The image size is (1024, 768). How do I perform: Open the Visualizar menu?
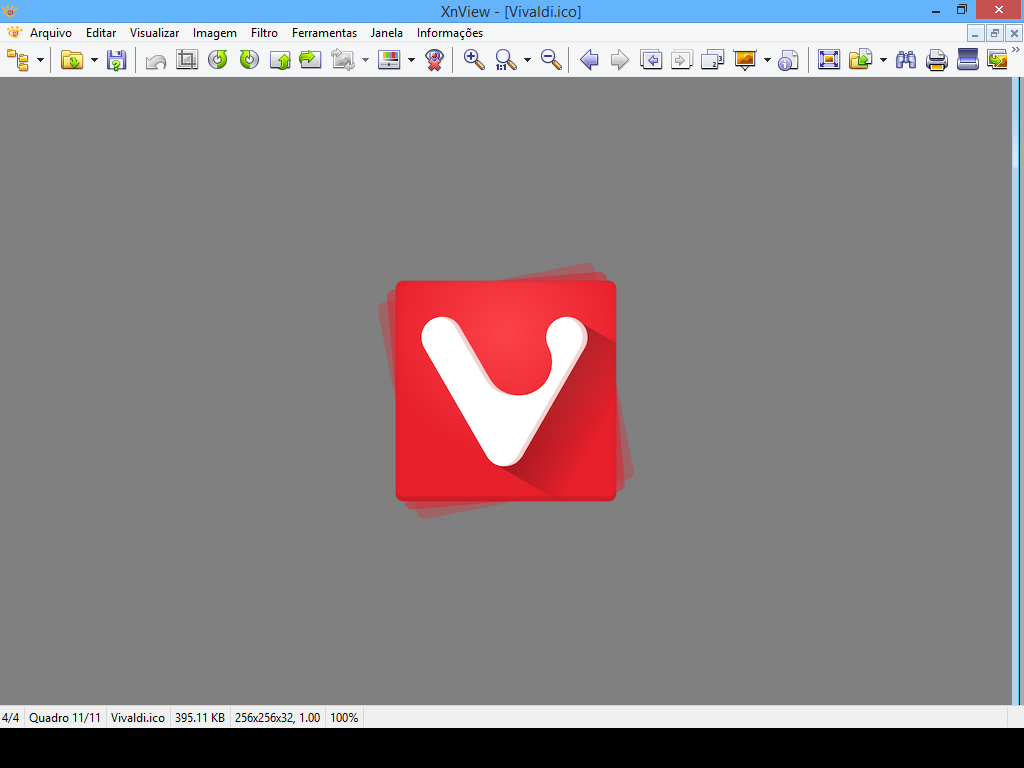(x=154, y=33)
